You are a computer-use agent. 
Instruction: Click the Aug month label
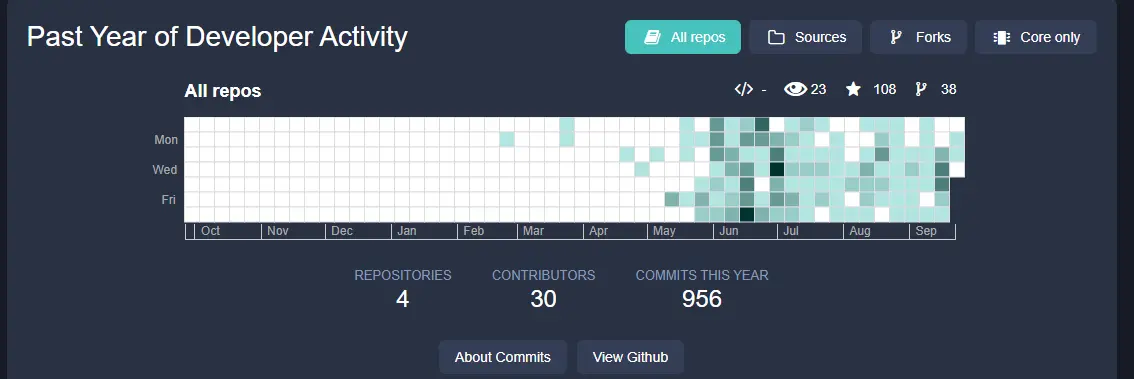pyautogui.click(x=860, y=231)
